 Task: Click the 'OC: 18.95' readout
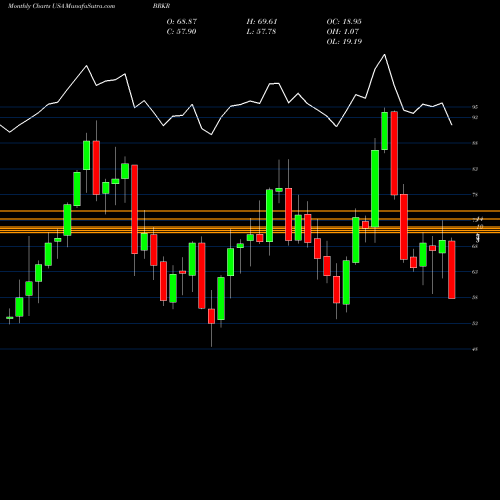(344, 22)
